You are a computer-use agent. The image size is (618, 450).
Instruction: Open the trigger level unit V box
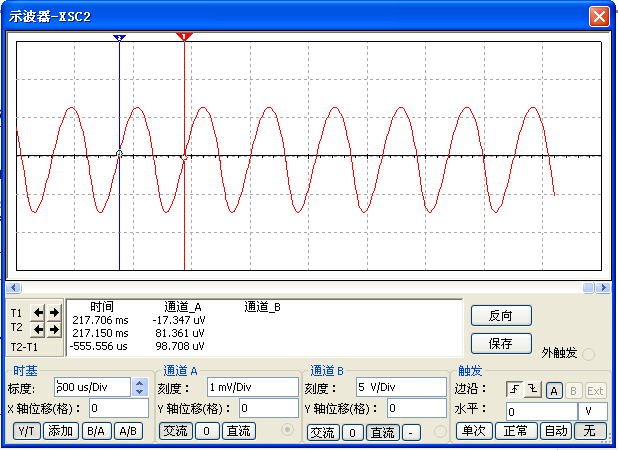point(592,411)
